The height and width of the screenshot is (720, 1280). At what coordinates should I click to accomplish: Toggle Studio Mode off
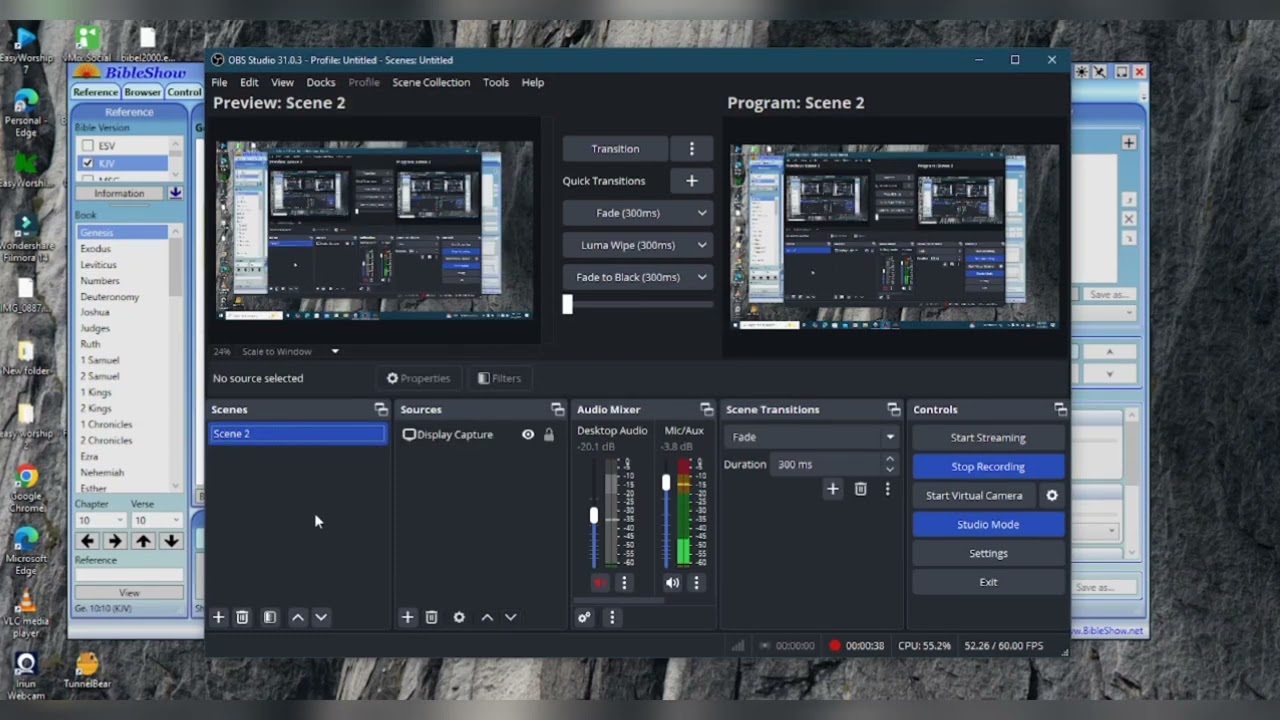click(x=988, y=524)
